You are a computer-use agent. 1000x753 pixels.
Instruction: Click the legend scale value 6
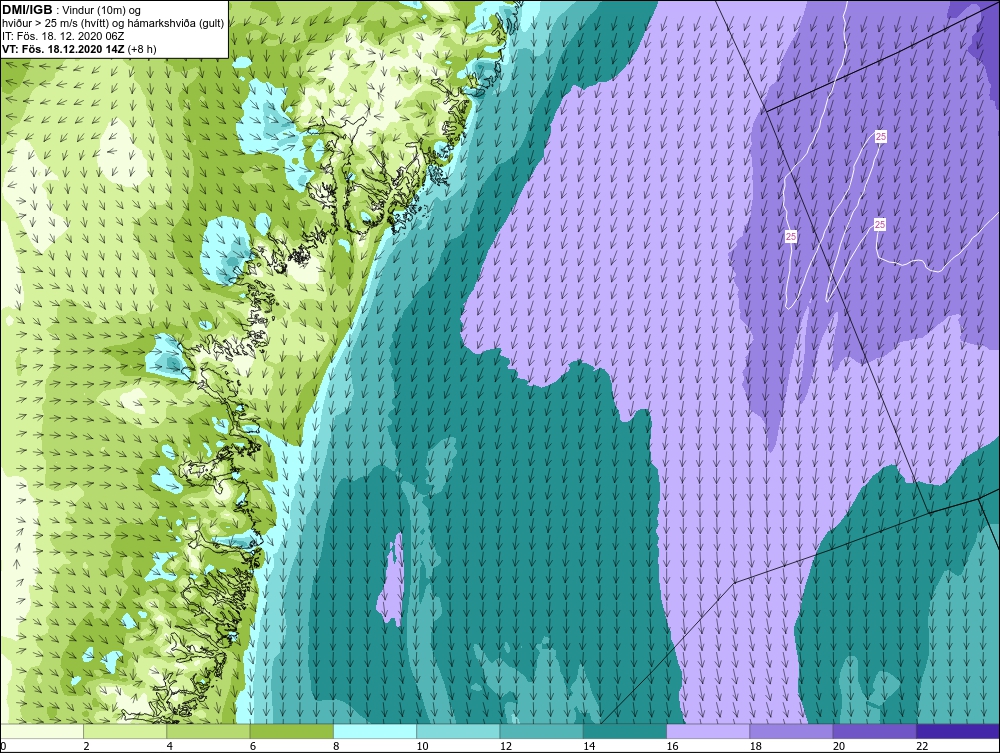(253, 747)
